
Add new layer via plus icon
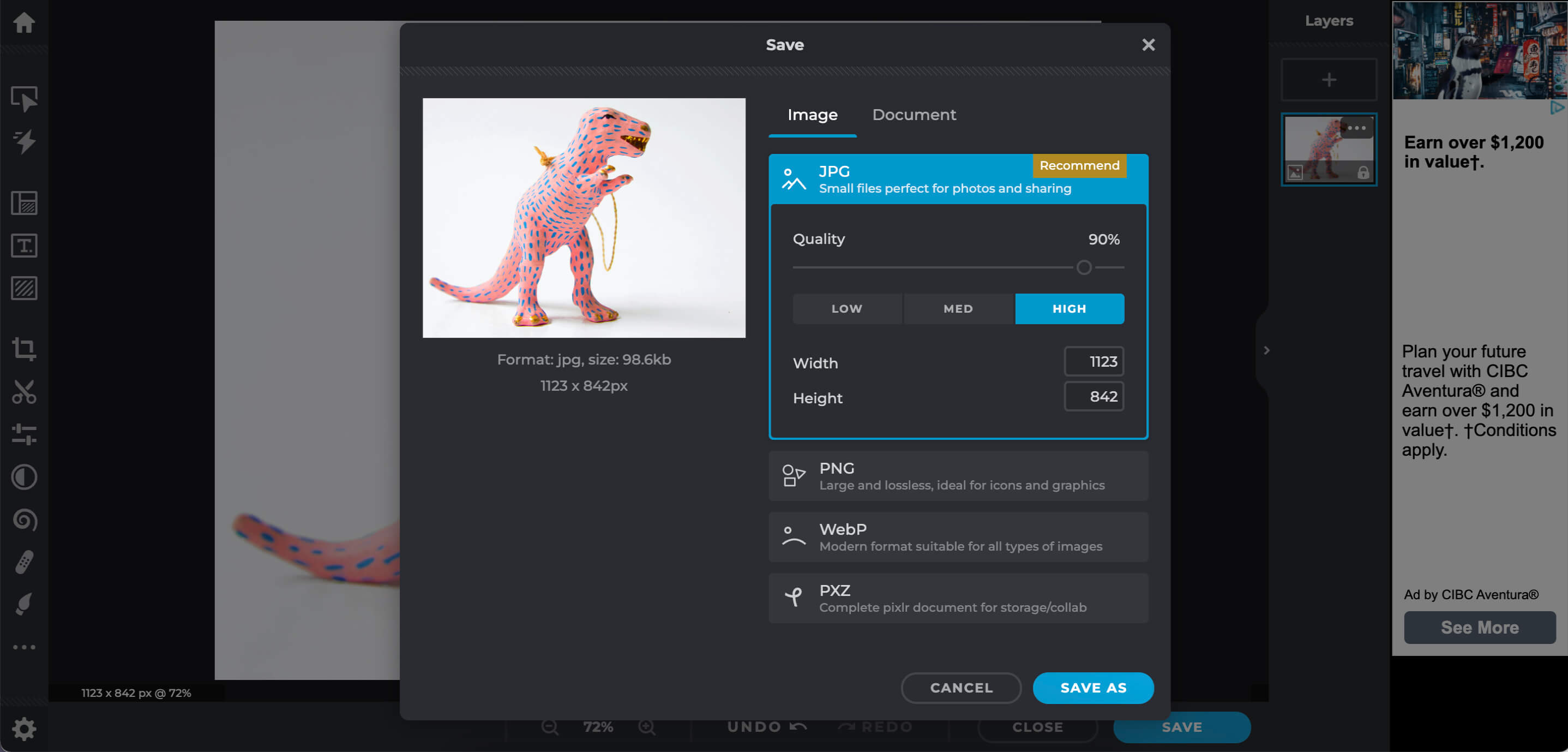click(1328, 79)
